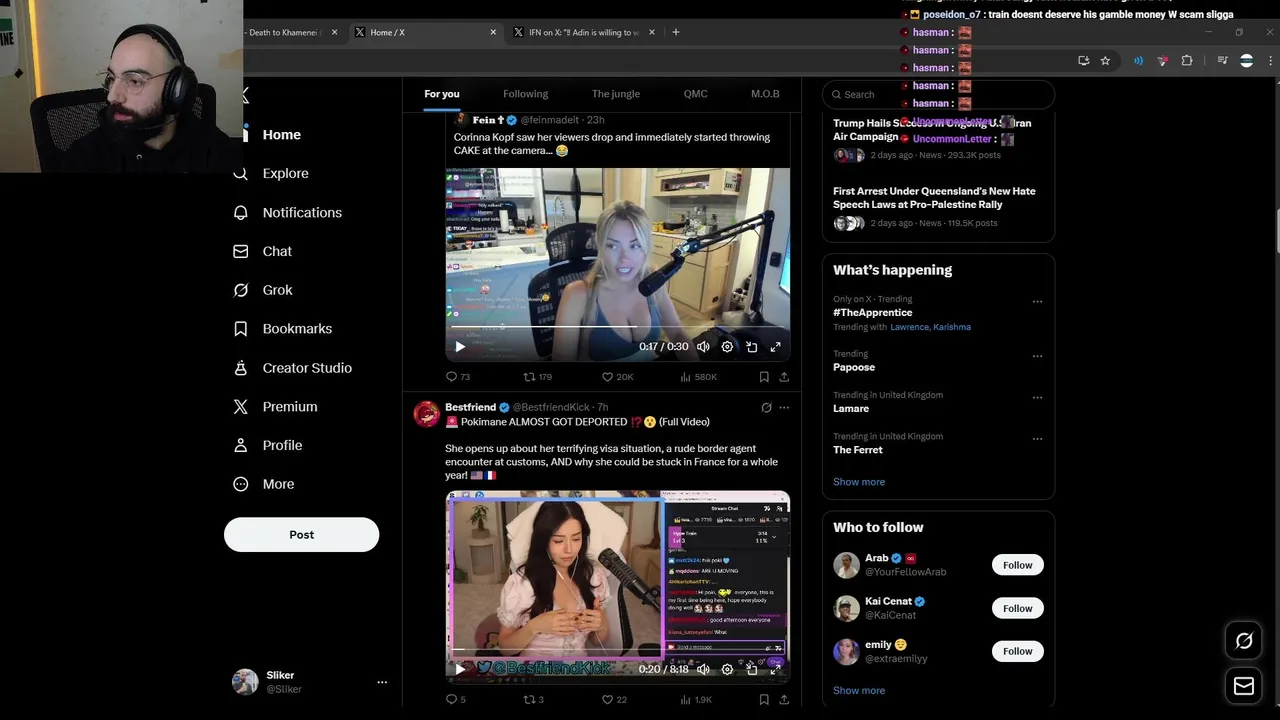Show more in Who to follow

click(x=859, y=691)
